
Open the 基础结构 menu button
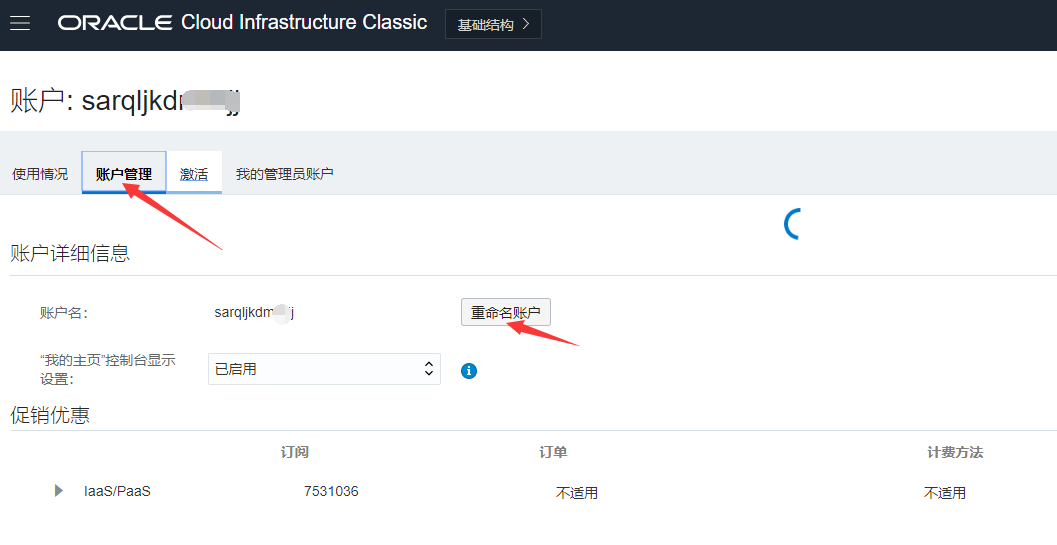[493, 25]
